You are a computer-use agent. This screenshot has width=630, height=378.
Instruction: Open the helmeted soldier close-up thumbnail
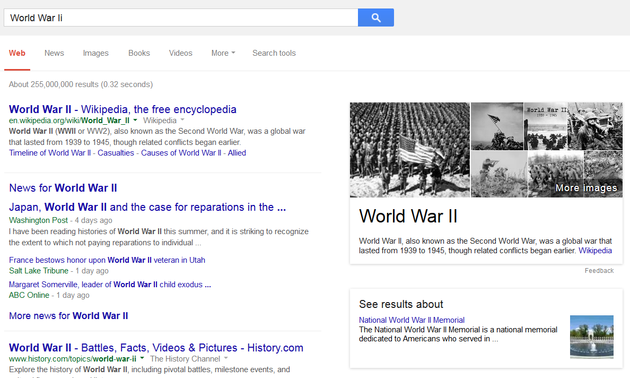pyautogui.click(x=595, y=126)
